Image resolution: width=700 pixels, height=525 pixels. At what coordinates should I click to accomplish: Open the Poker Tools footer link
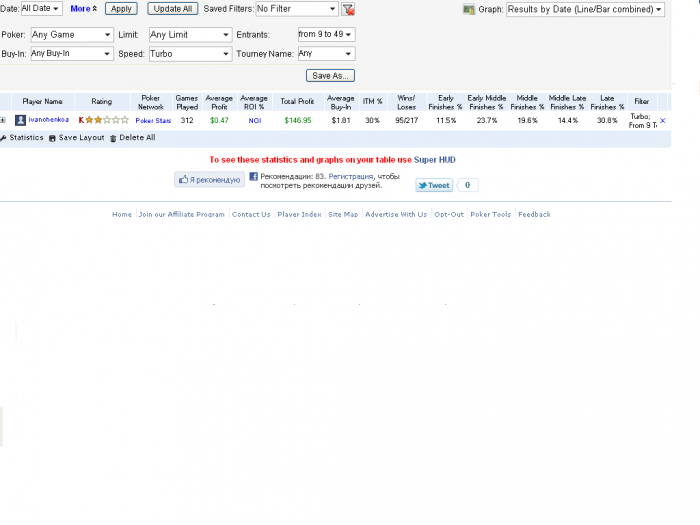(491, 214)
